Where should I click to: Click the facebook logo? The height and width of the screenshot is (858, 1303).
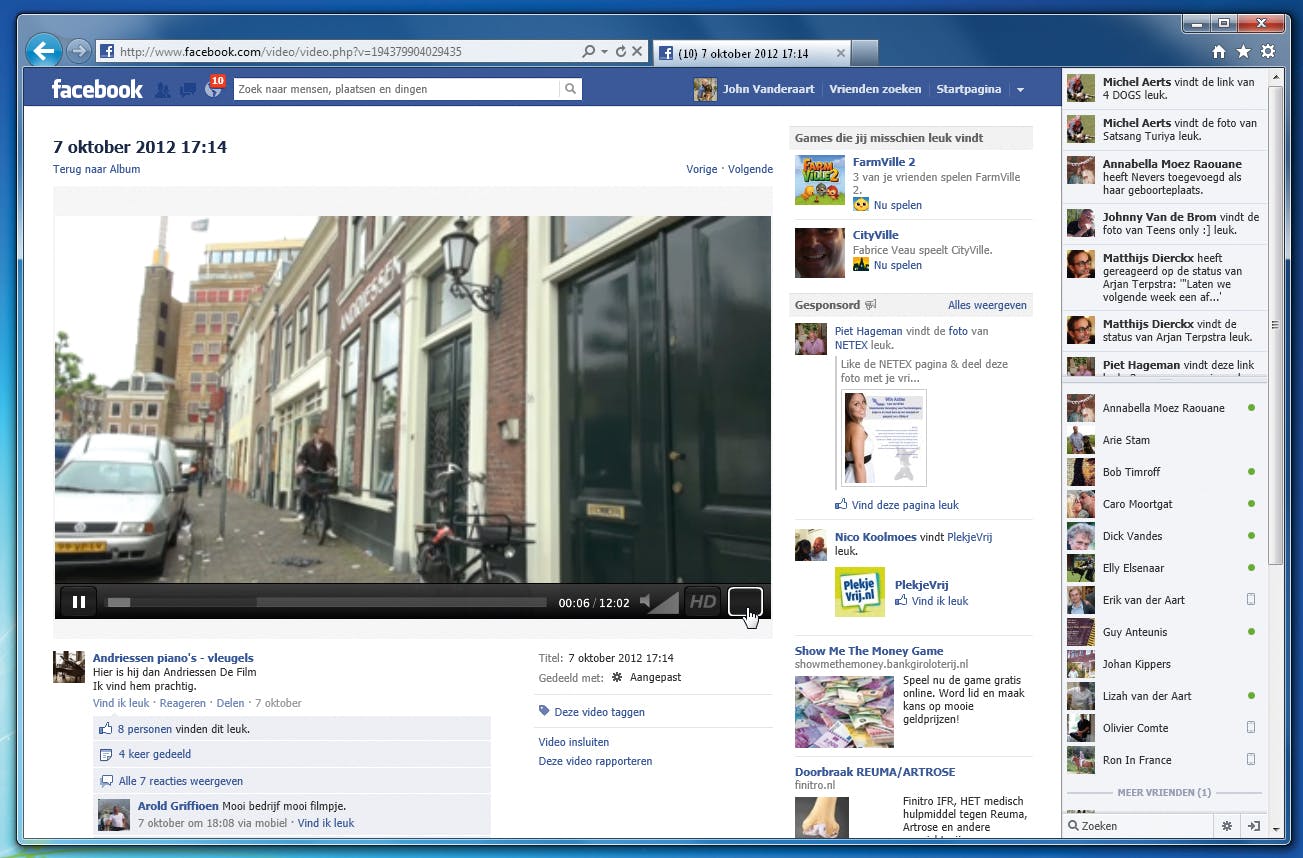pos(97,89)
